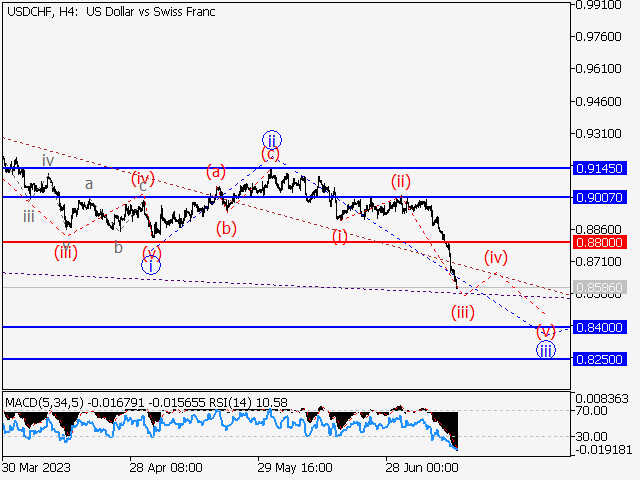Click the 0.97600 price axis tick
640x480 pixels.
tap(598, 37)
